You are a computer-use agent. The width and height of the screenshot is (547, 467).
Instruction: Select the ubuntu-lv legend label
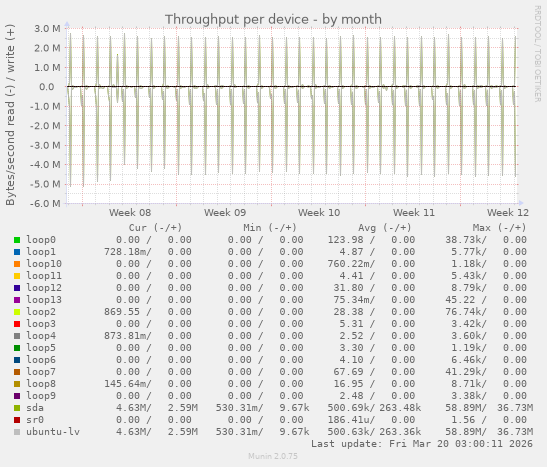tap(53, 432)
